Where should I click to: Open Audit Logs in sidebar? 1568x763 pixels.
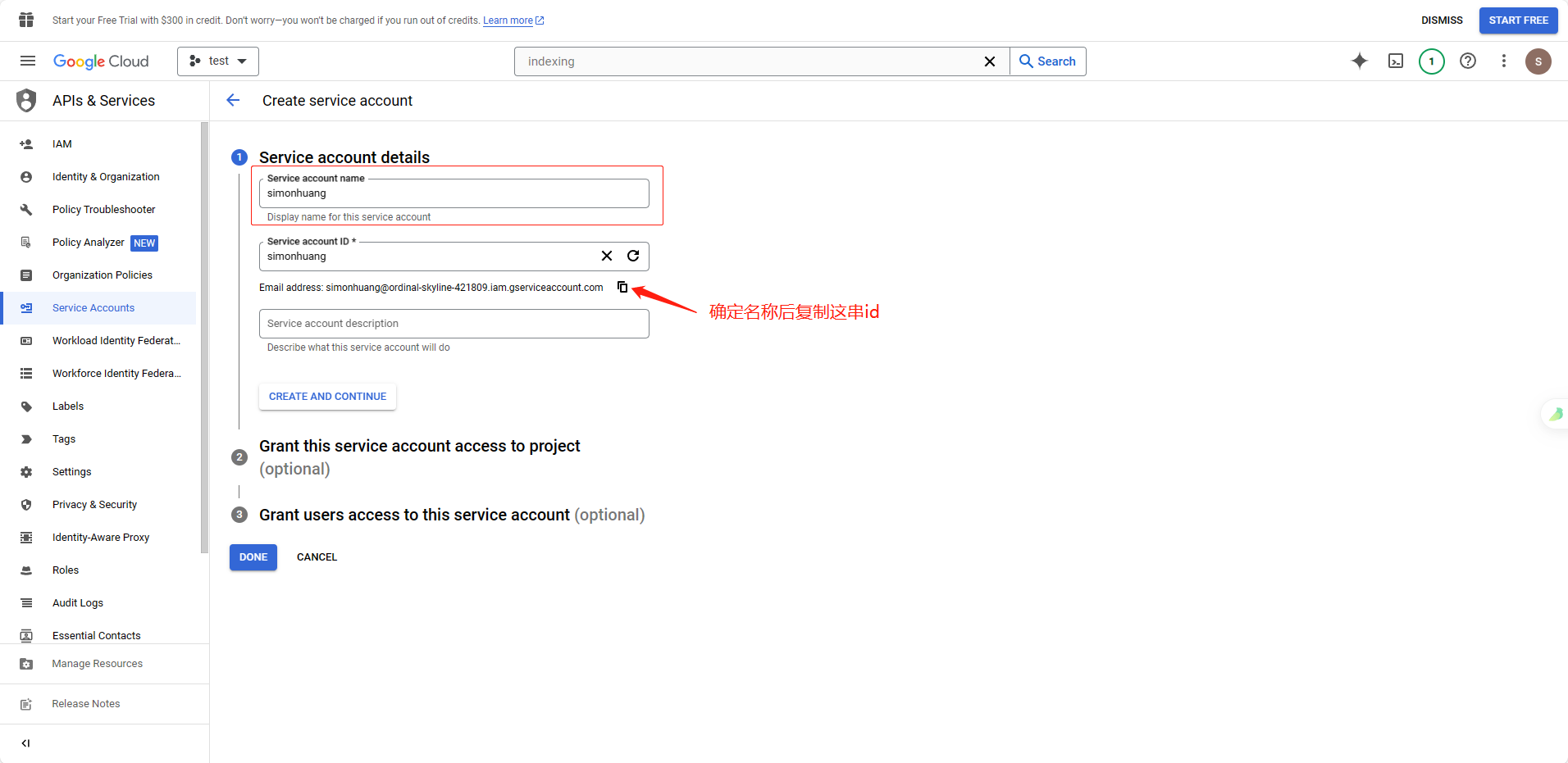click(98, 603)
